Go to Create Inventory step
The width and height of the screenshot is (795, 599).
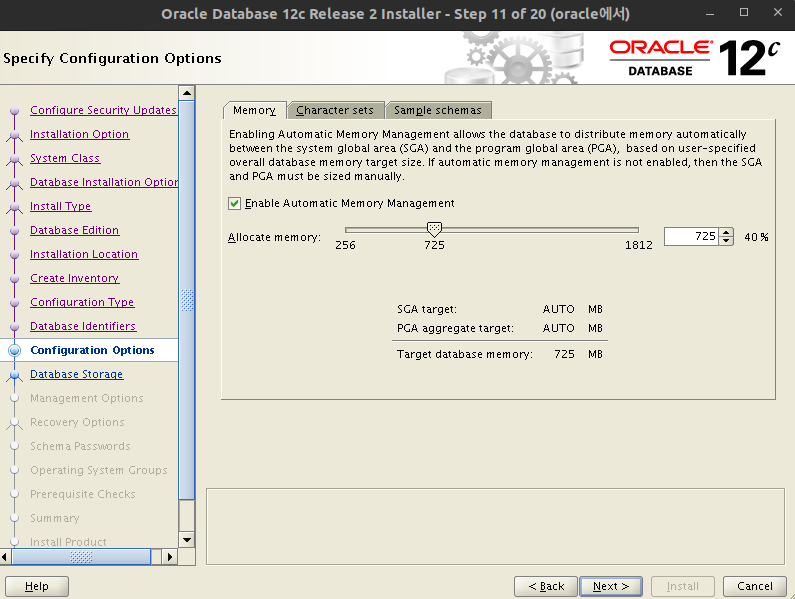(75, 278)
